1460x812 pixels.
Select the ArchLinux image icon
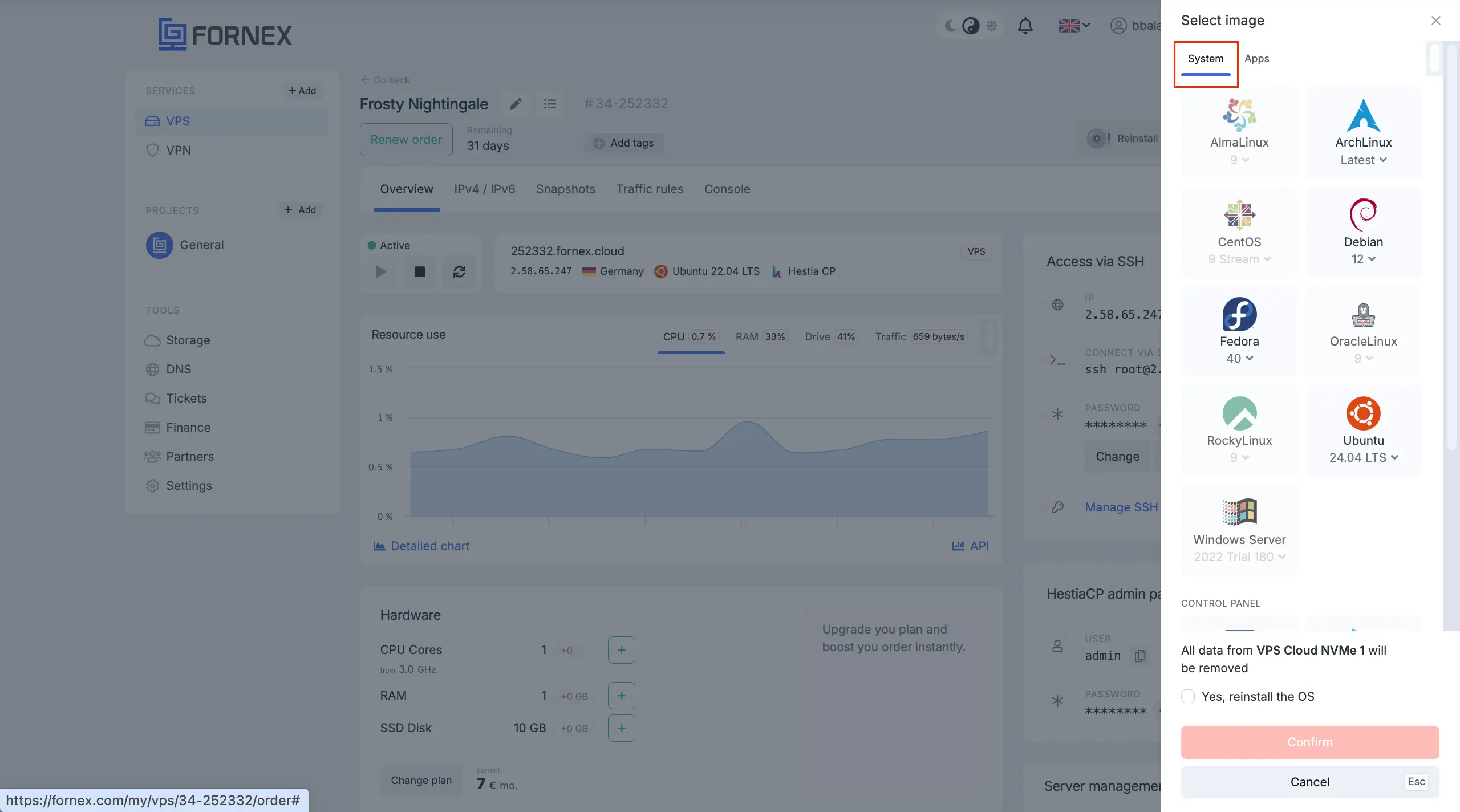(x=1363, y=115)
